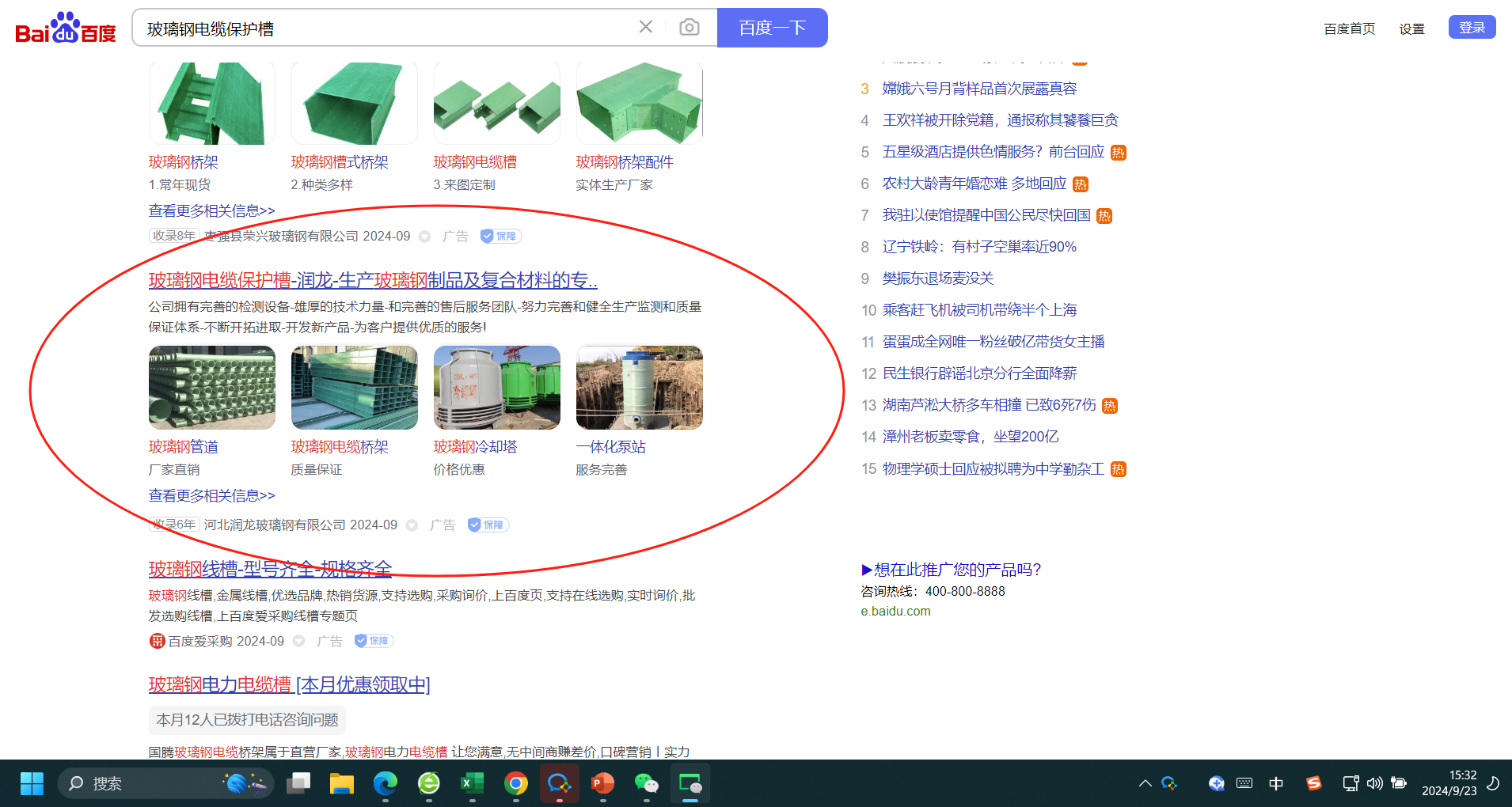Open the 一体化泵站 pump station thumbnail

point(640,388)
